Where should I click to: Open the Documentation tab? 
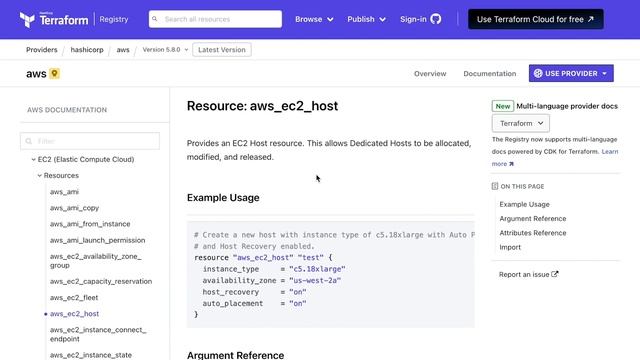(489, 73)
